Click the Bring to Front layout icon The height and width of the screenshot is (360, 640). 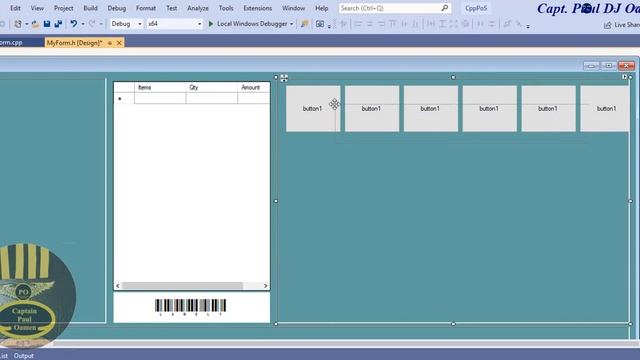507,24
